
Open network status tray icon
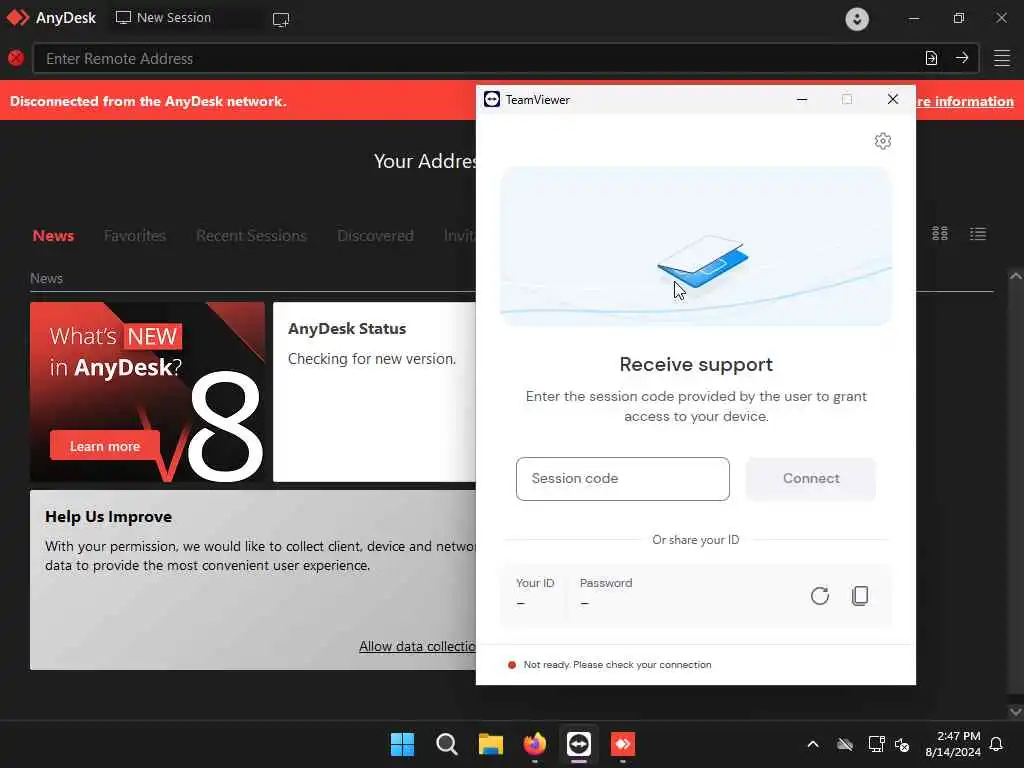point(876,744)
